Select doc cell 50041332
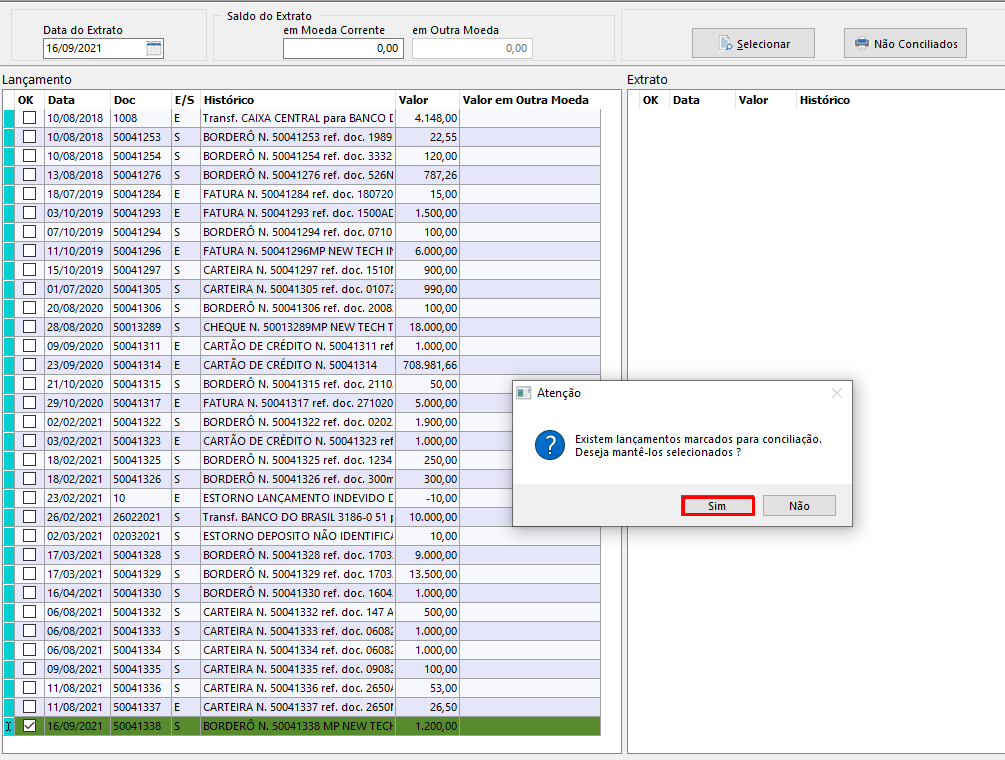Image resolution: width=1005 pixels, height=760 pixels. pyautogui.click(x=141, y=612)
